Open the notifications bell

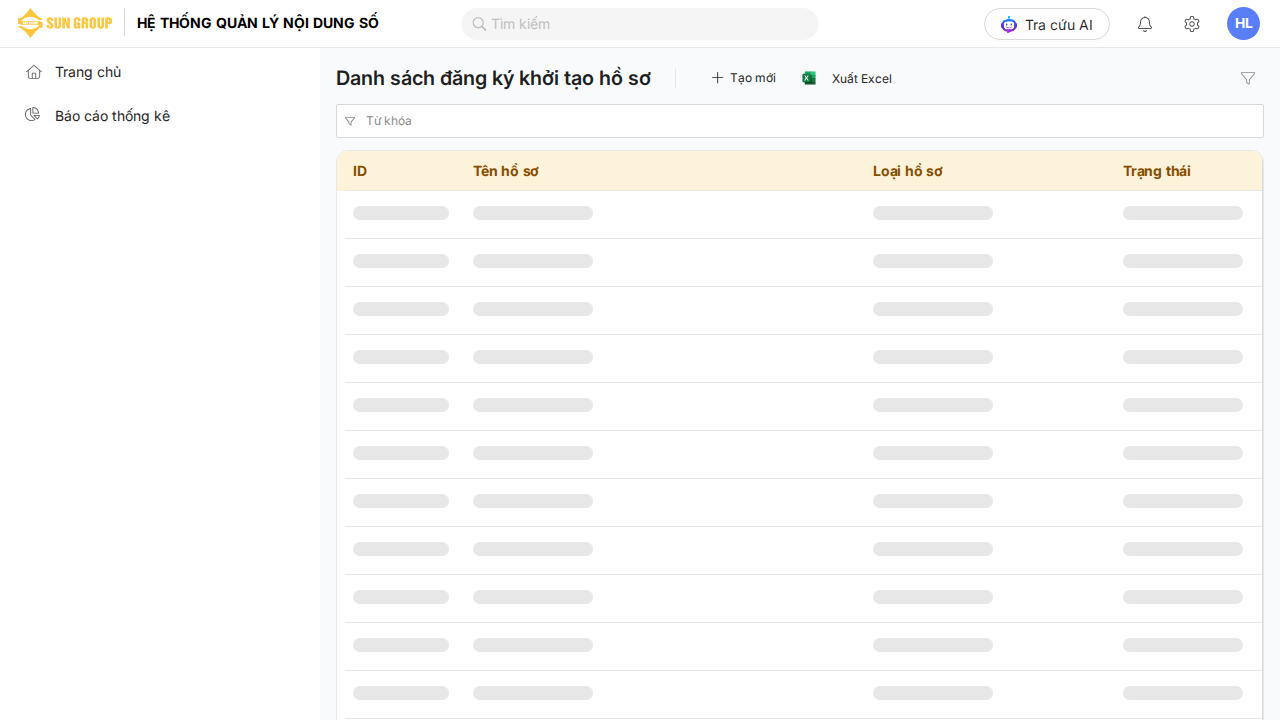click(1145, 24)
